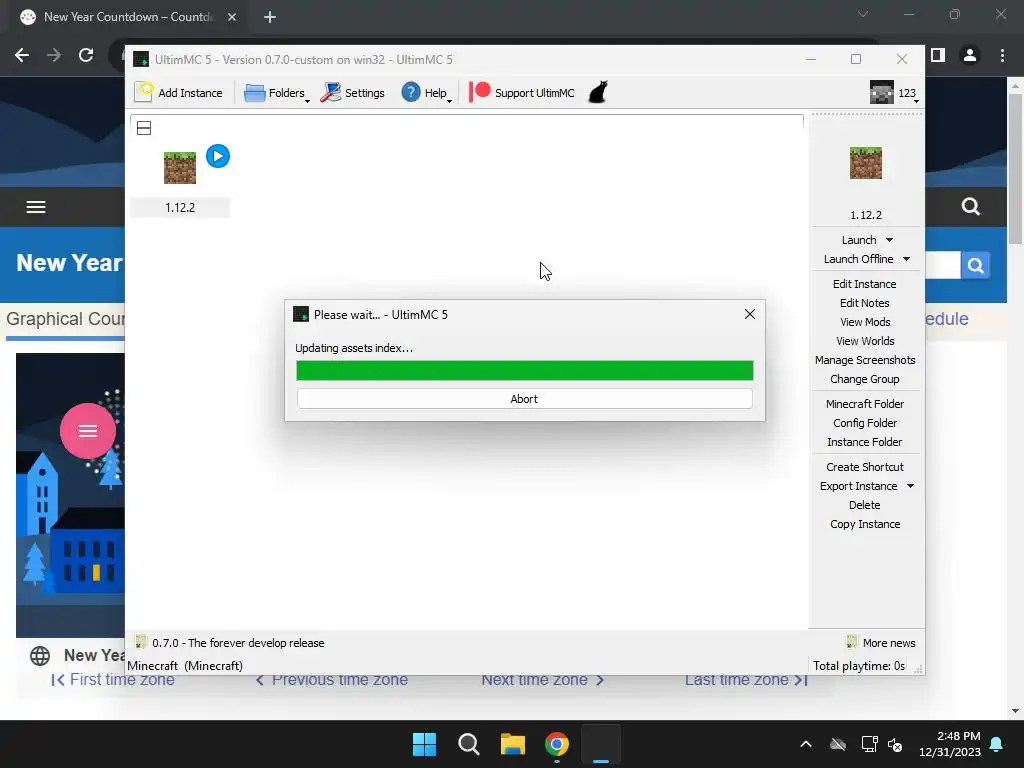The image size is (1024, 768).
Task: Click Launch Offline
Action: (858, 259)
